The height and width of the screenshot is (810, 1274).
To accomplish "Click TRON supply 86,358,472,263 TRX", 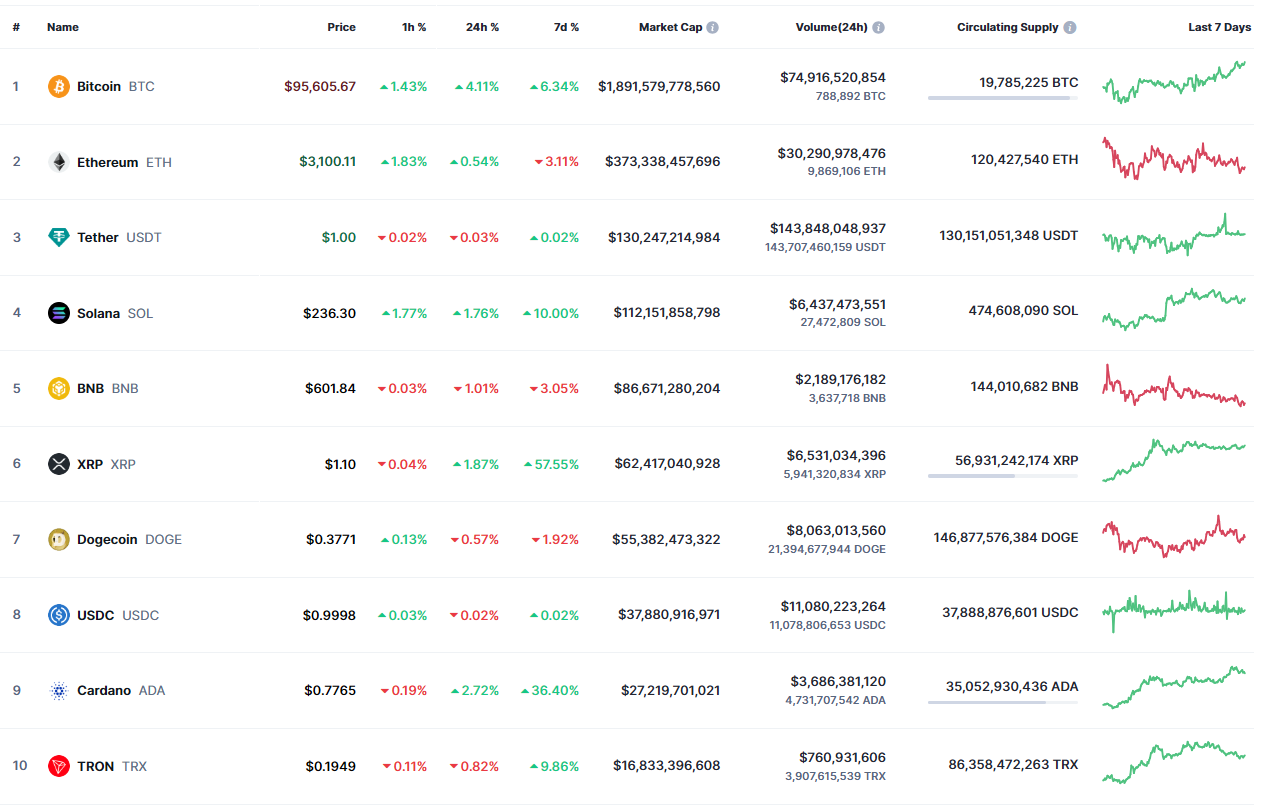I will (1014, 765).
